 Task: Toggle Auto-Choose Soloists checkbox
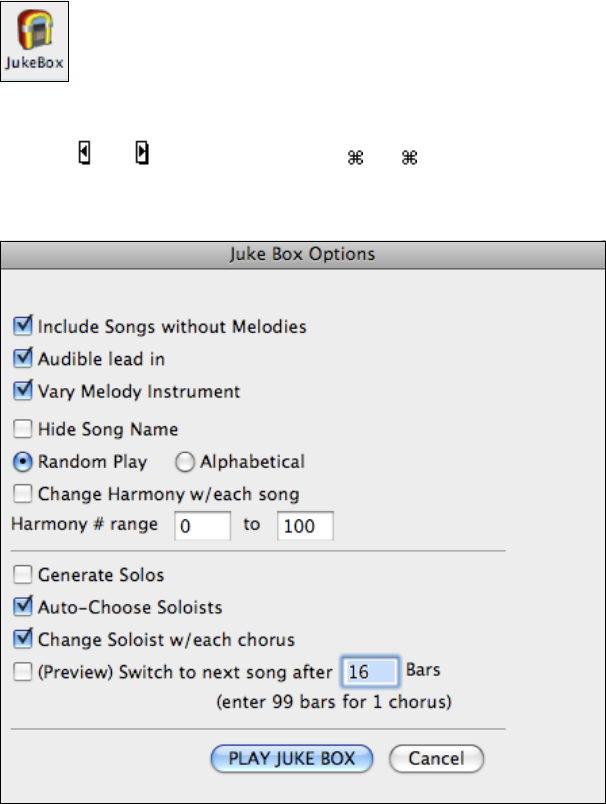pos(23,605)
